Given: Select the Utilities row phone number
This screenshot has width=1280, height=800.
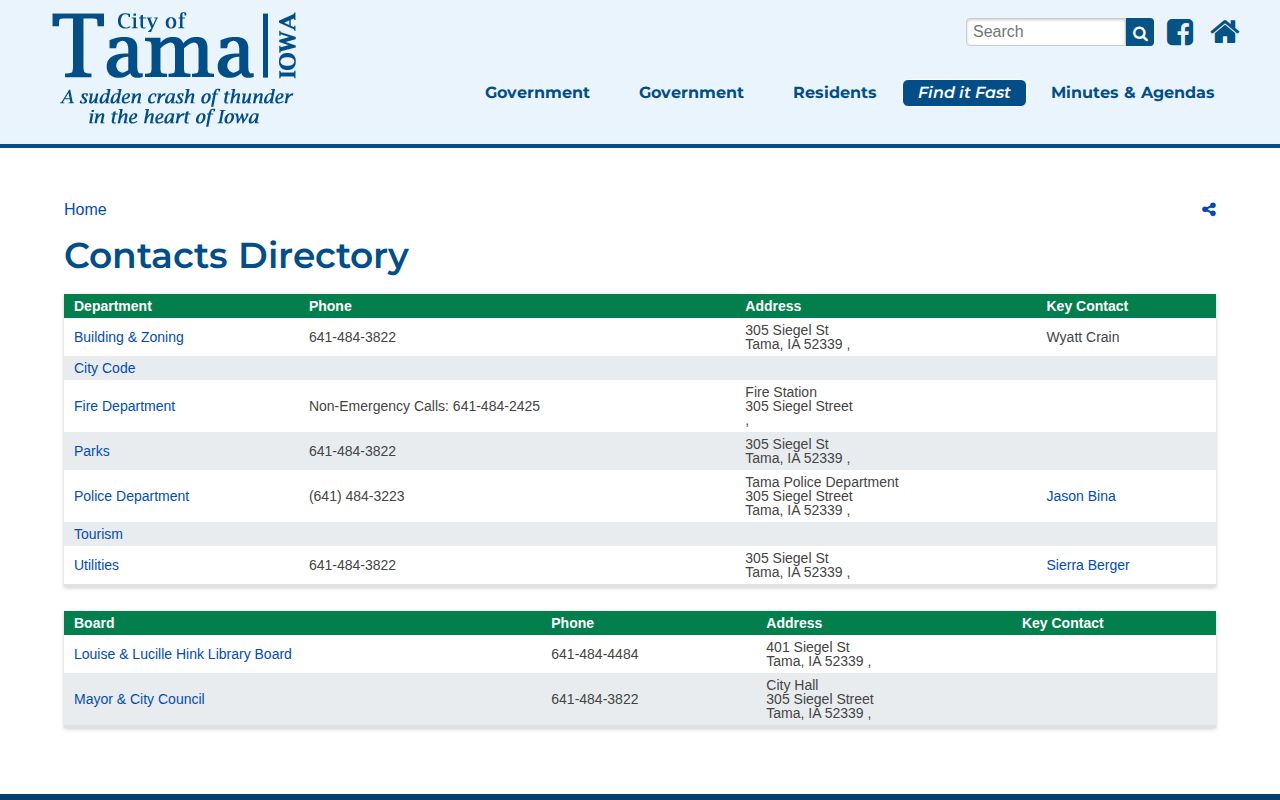Looking at the screenshot, I should [x=353, y=565].
